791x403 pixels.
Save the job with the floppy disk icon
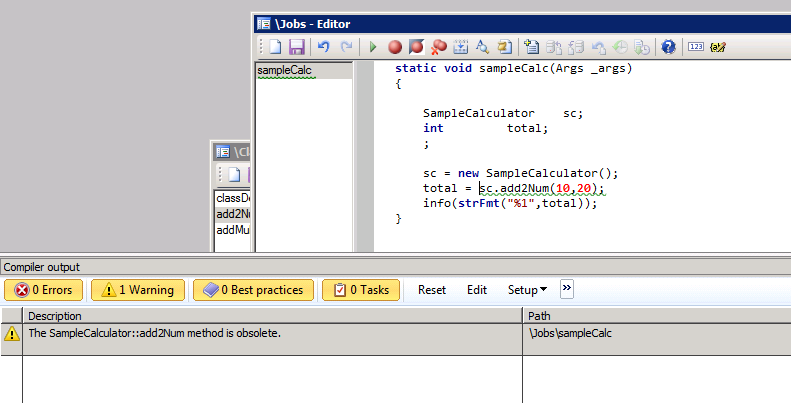pyautogui.click(x=296, y=47)
